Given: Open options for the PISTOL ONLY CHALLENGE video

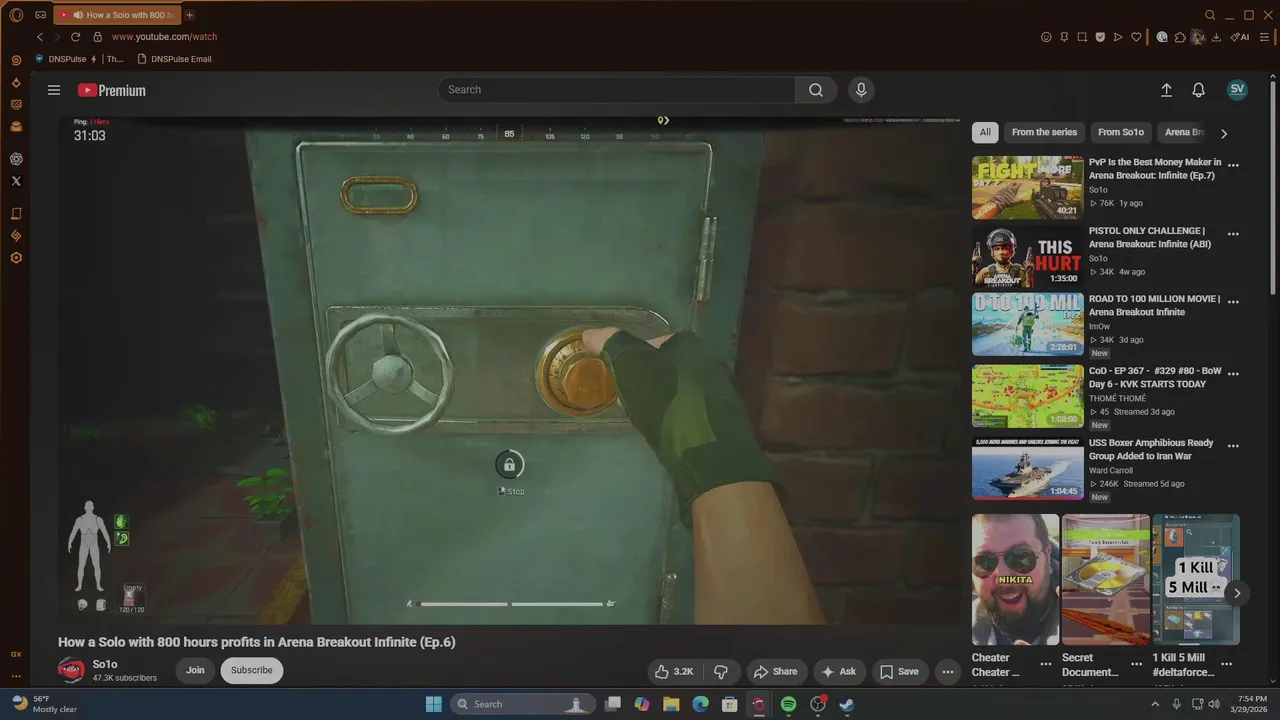Looking at the screenshot, I should click(x=1233, y=234).
